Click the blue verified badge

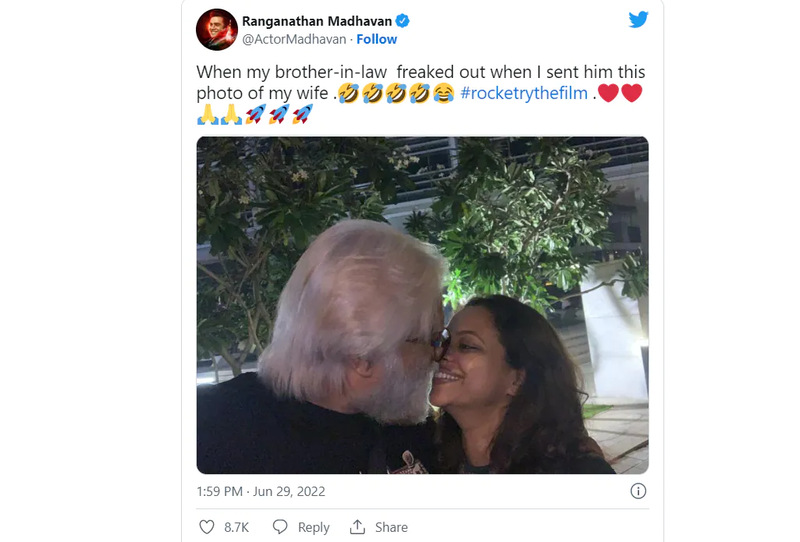point(403,21)
